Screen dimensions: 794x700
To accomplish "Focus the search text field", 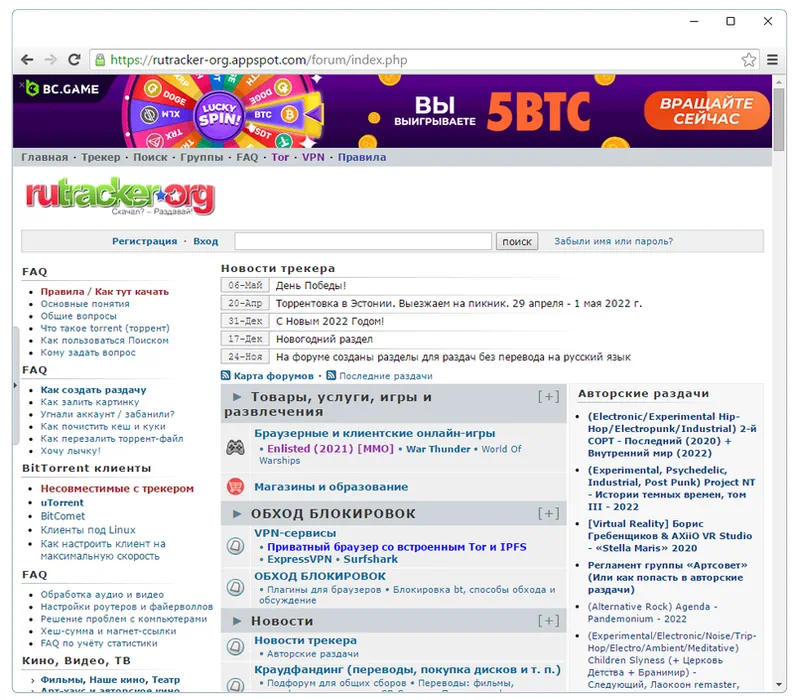I will pos(362,241).
